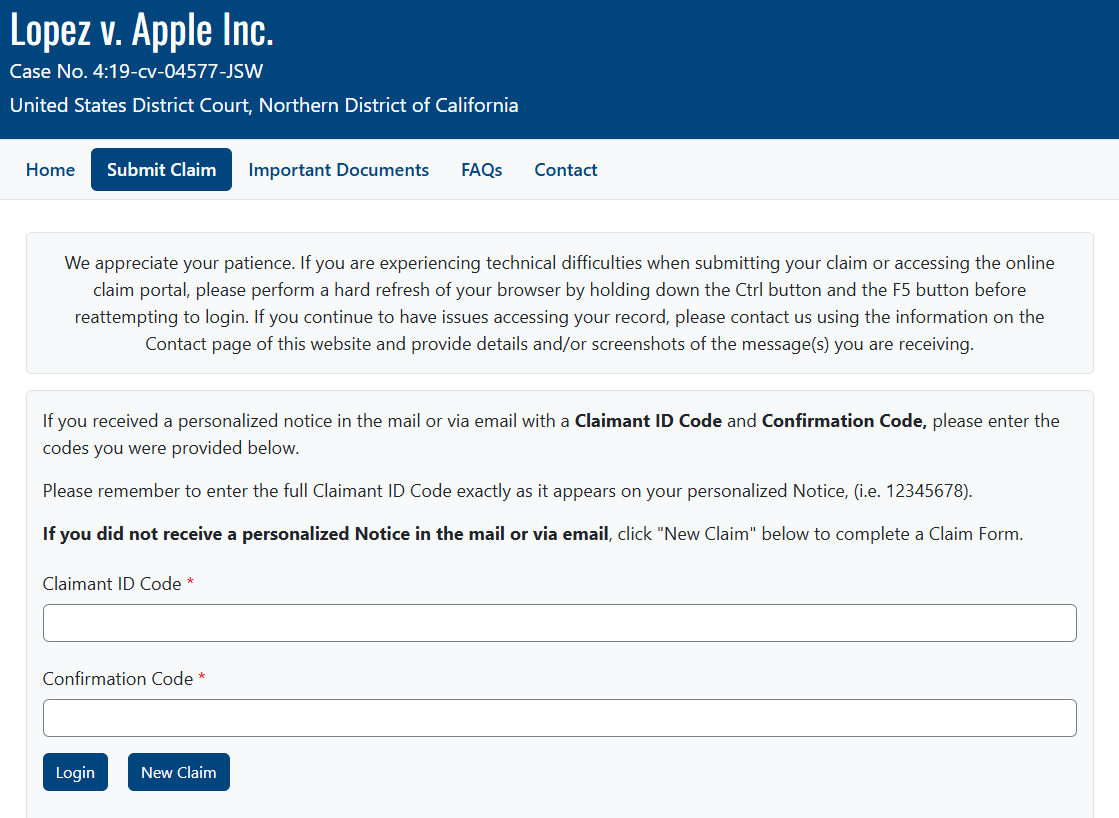Open the FAQs page
This screenshot has width=1119, height=818.
(x=482, y=170)
